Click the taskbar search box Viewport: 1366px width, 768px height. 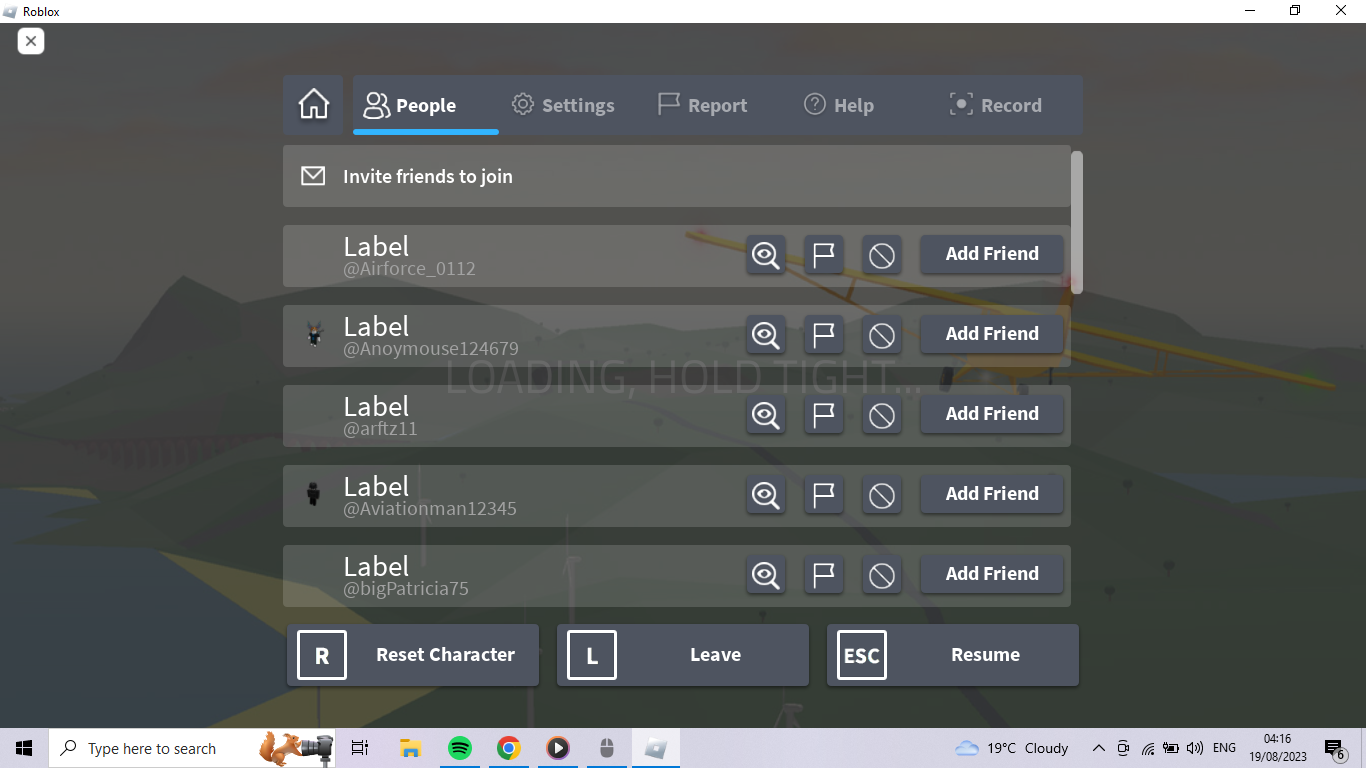point(192,748)
